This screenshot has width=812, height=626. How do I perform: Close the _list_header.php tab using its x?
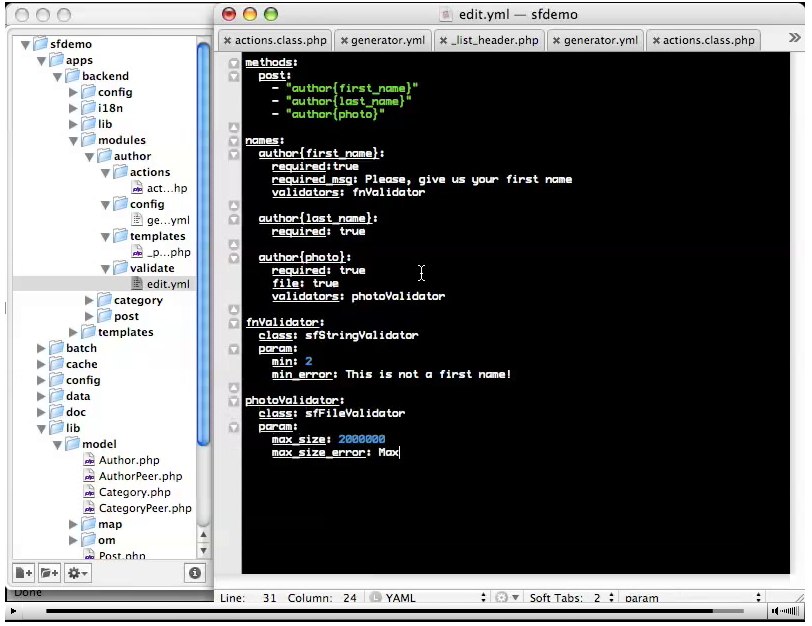point(445,41)
